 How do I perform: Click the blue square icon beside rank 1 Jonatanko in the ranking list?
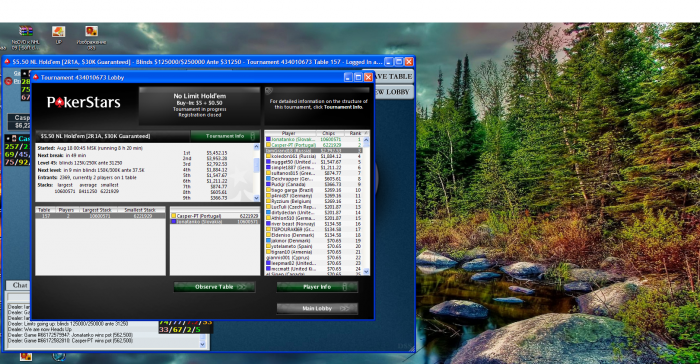268,139
